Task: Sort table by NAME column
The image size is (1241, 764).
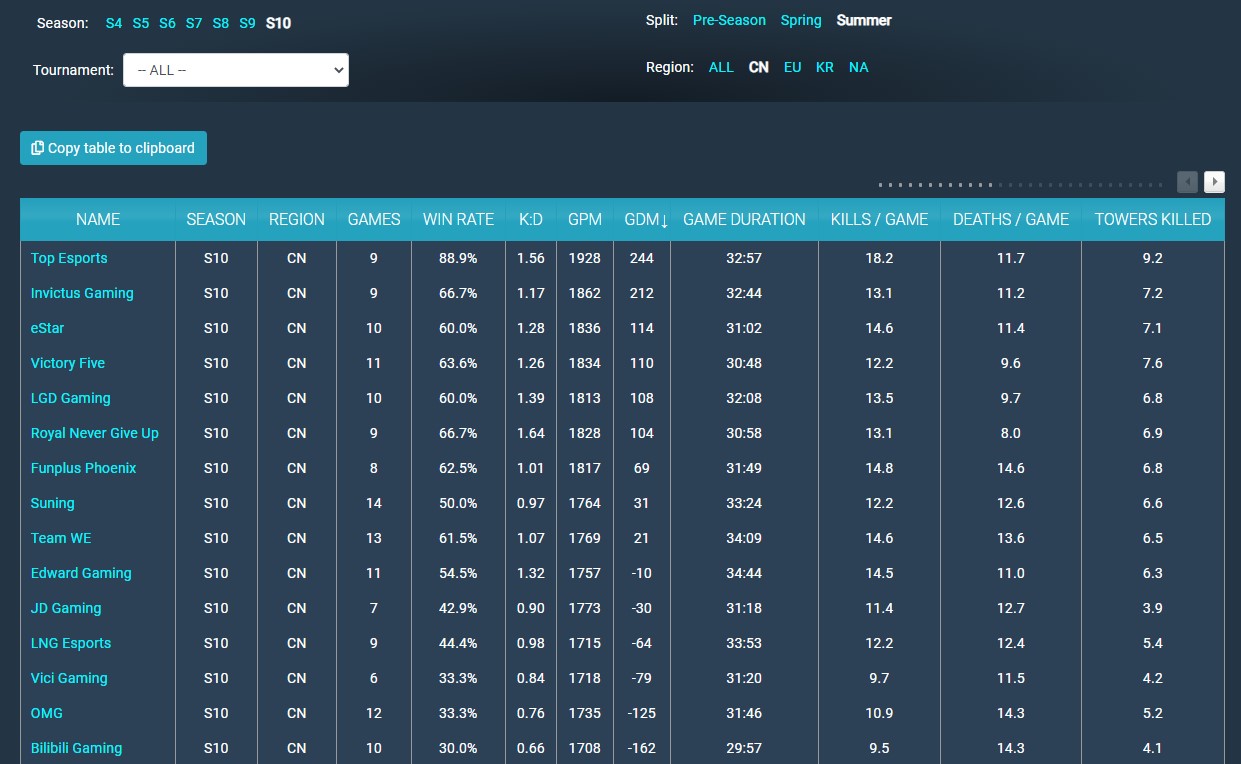Action: [98, 219]
